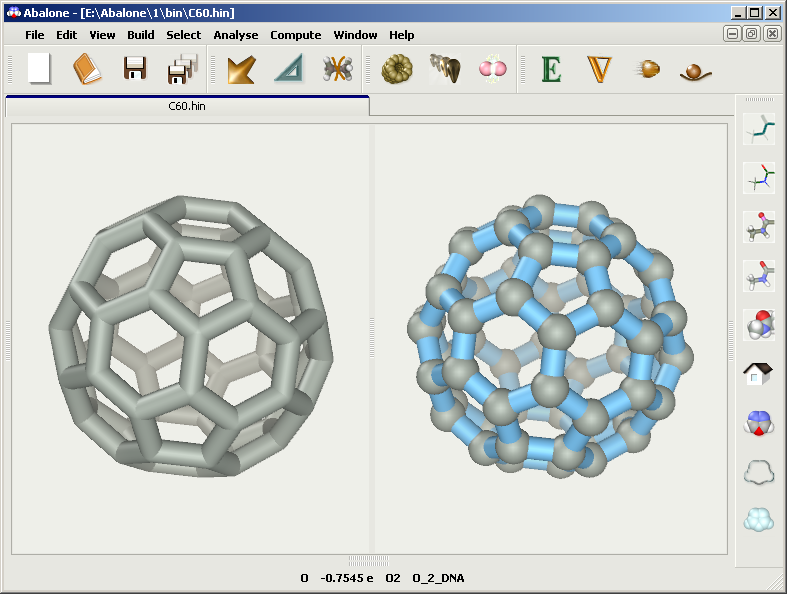
Task: Click the golden cone shapes toolbar icon
Action: 445,69
